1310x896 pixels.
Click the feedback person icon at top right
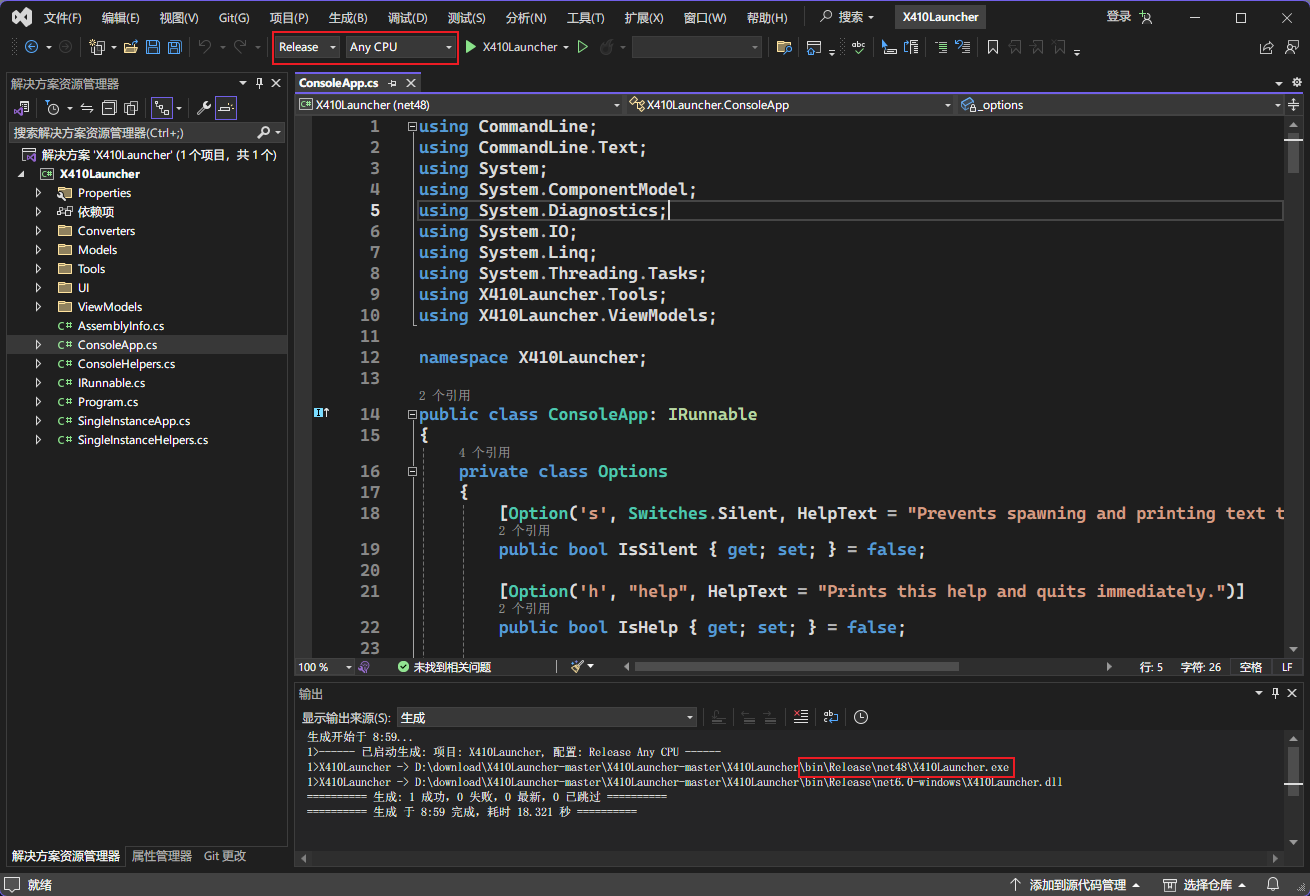(x=1291, y=47)
